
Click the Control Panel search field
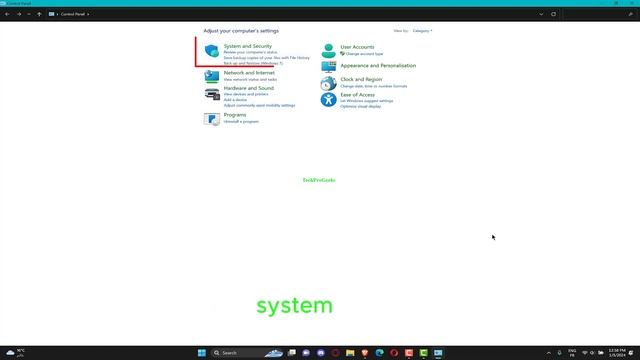tap(599, 14)
